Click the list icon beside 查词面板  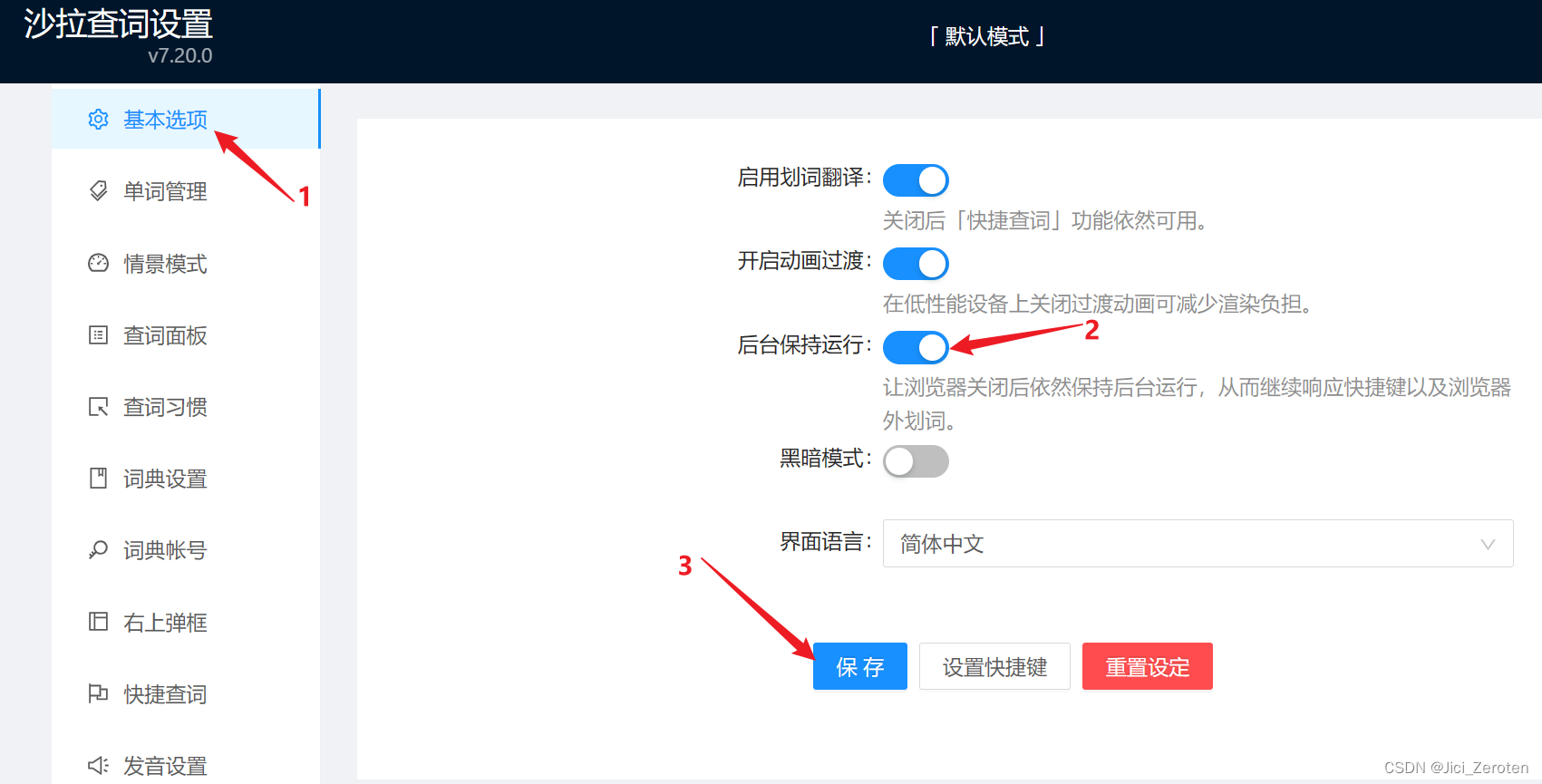point(98,335)
